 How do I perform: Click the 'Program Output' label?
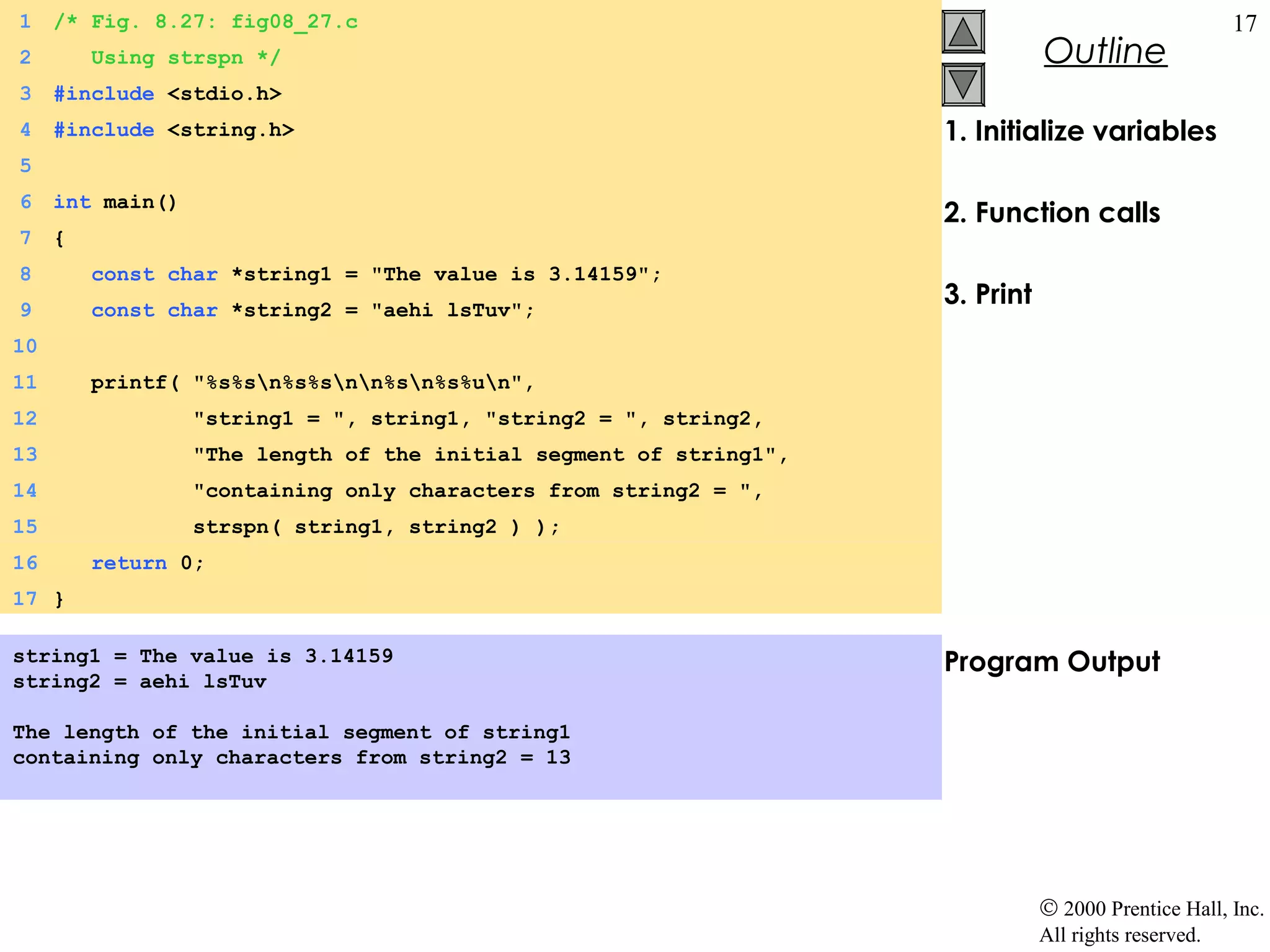1052,661
